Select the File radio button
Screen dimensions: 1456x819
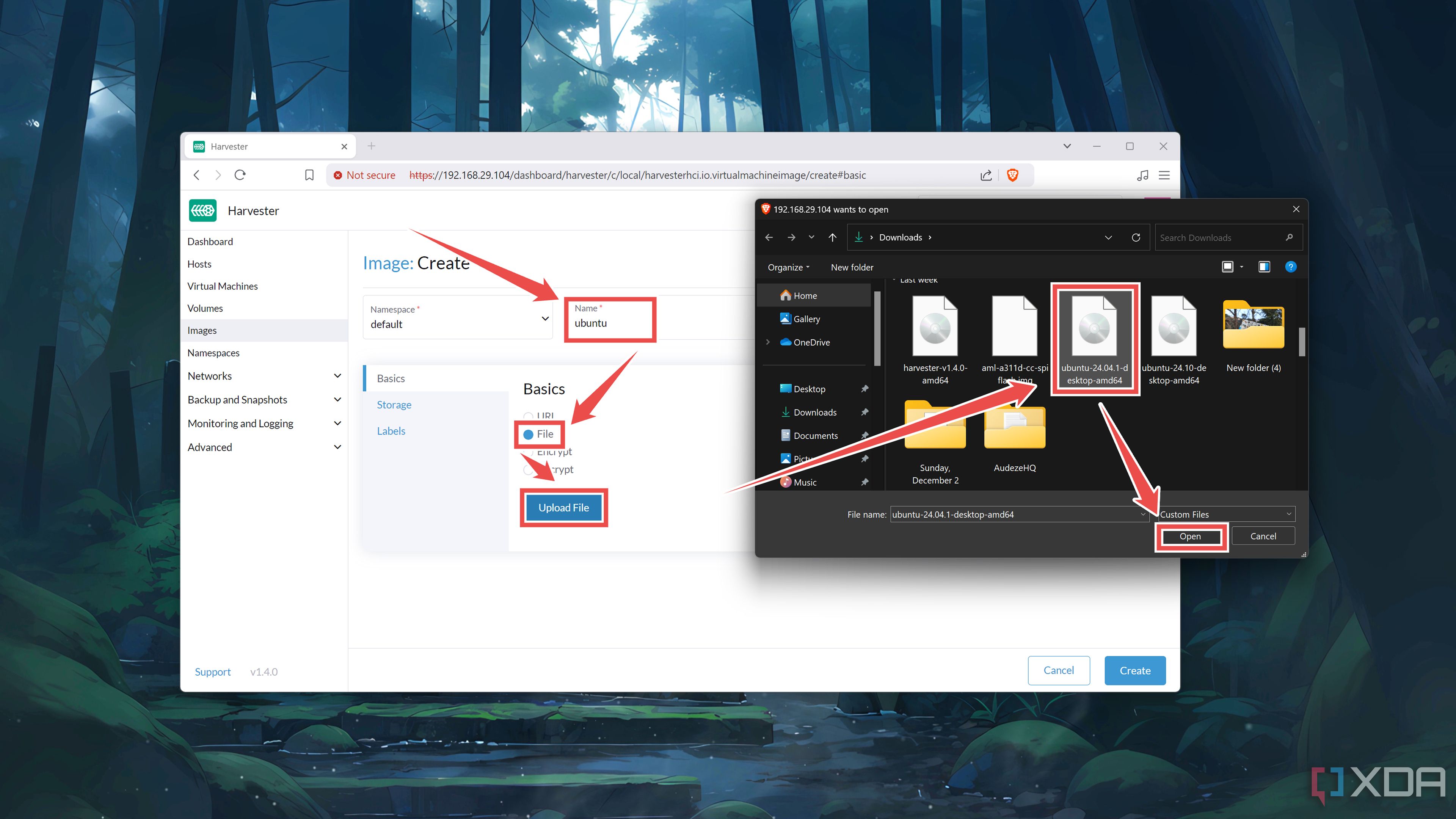click(529, 435)
